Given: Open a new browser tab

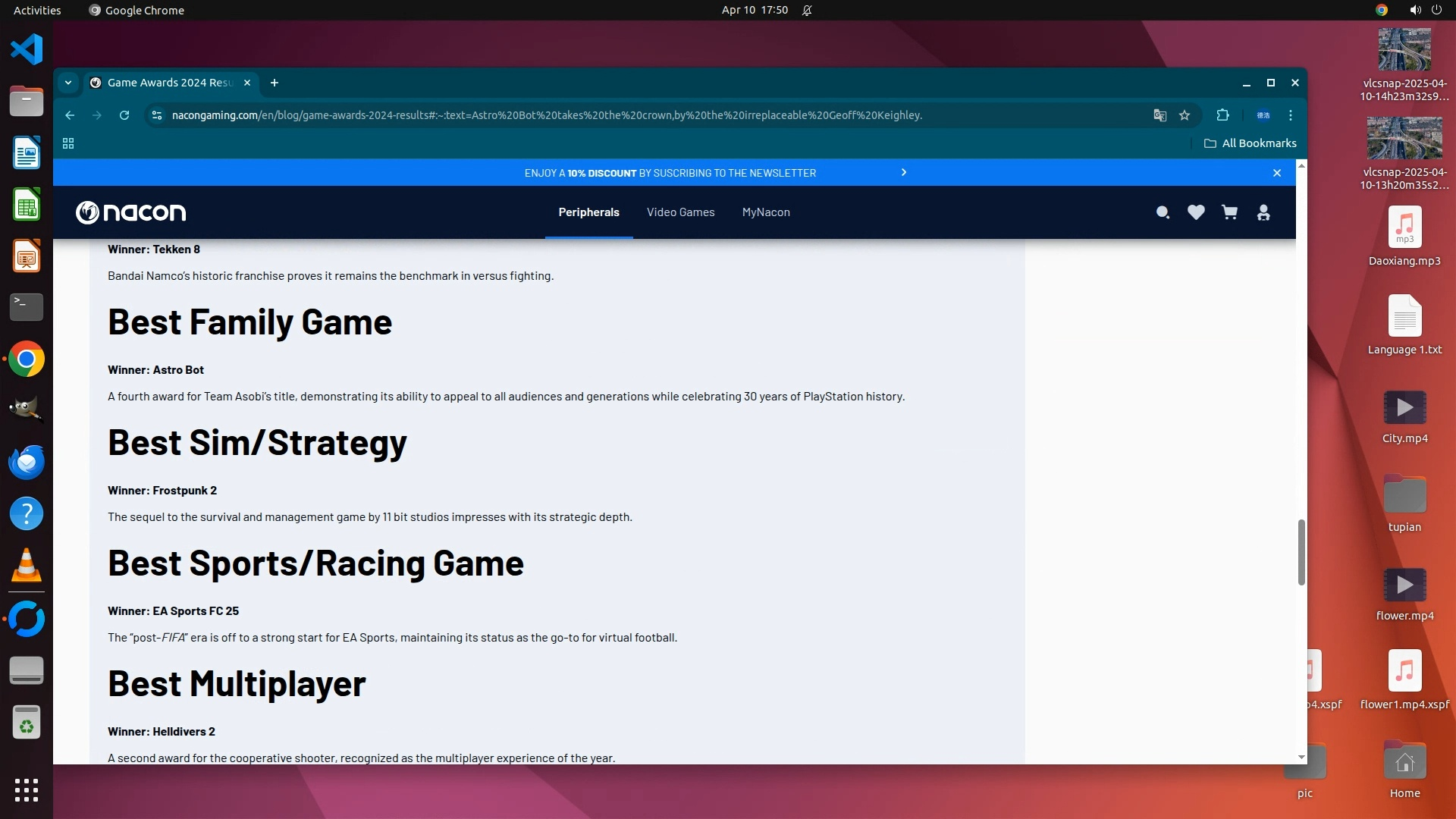Looking at the screenshot, I should [x=275, y=83].
